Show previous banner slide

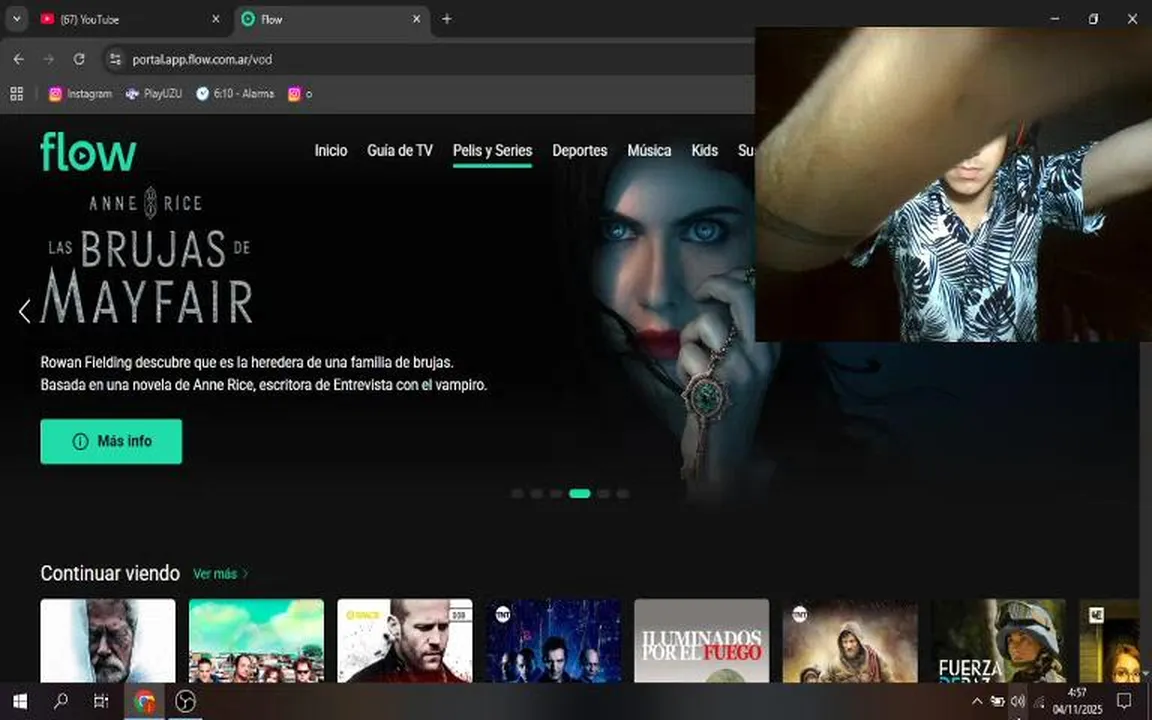point(24,311)
